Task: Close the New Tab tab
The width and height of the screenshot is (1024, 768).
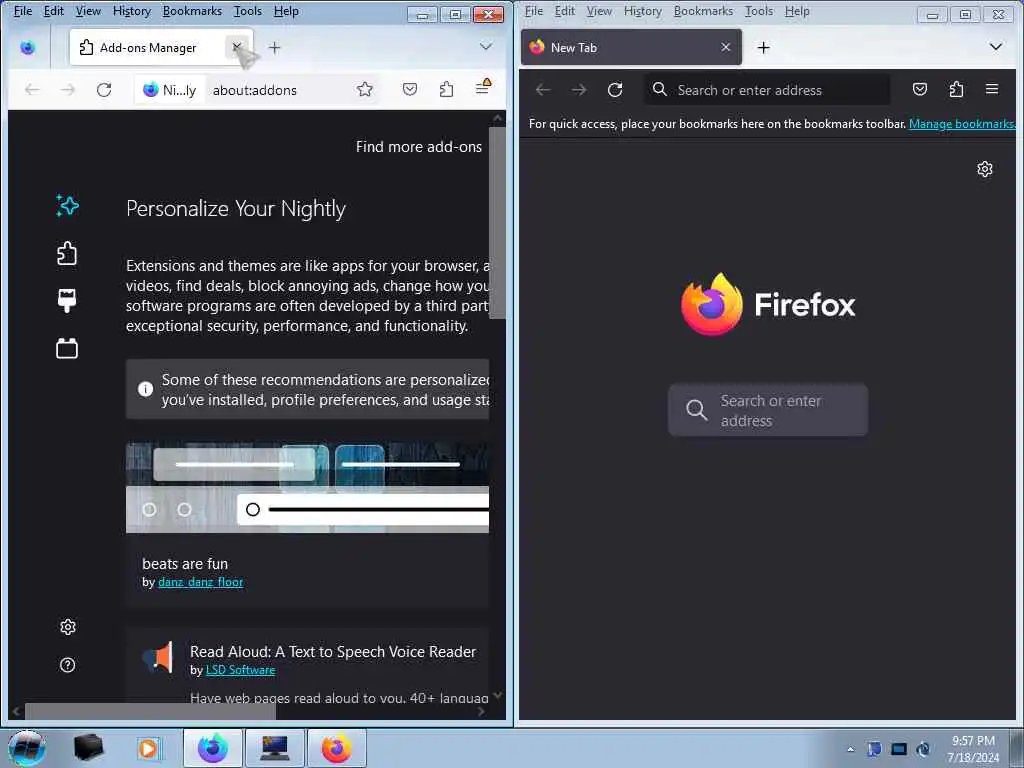Action: pyautogui.click(x=726, y=47)
